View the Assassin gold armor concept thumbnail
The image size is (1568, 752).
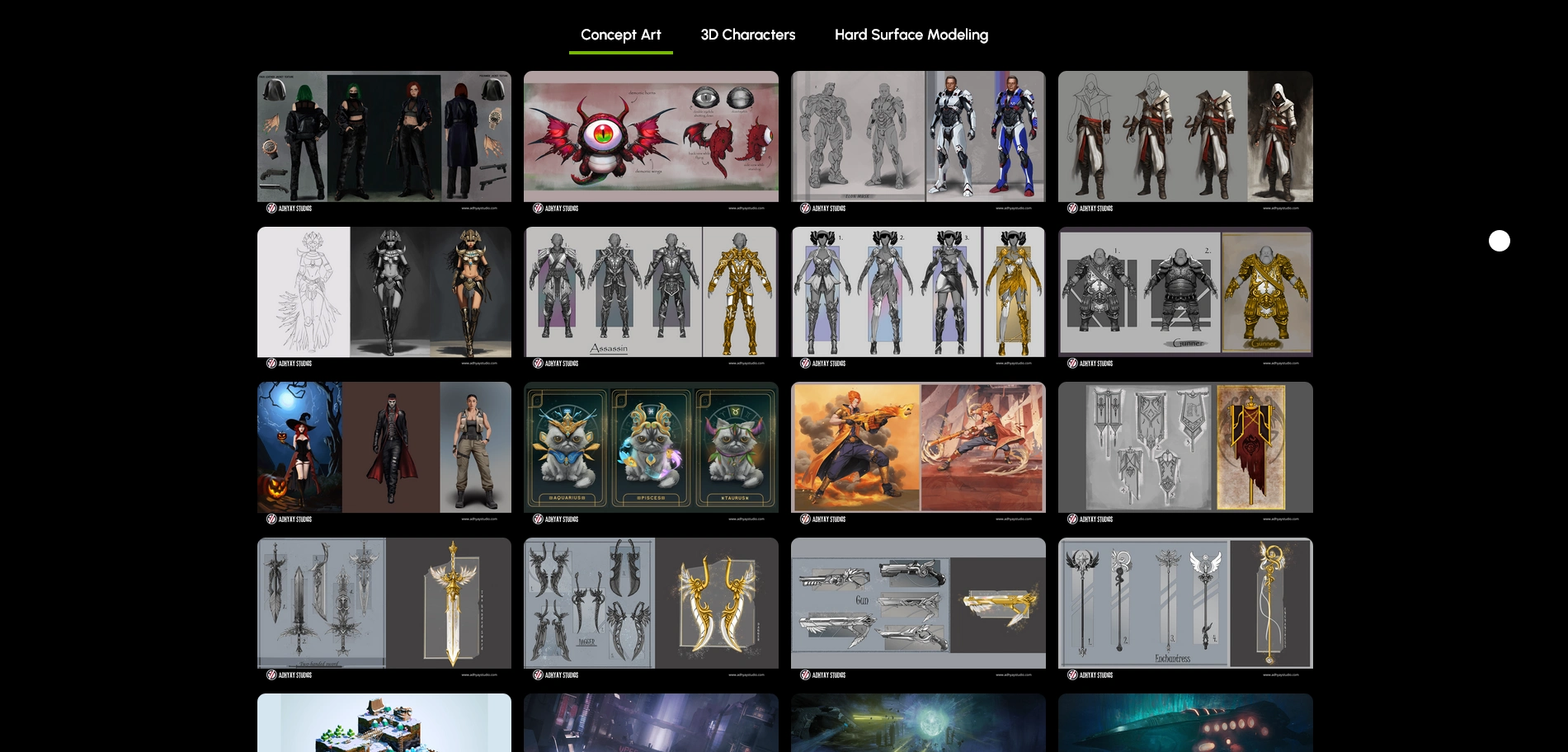(651, 298)
